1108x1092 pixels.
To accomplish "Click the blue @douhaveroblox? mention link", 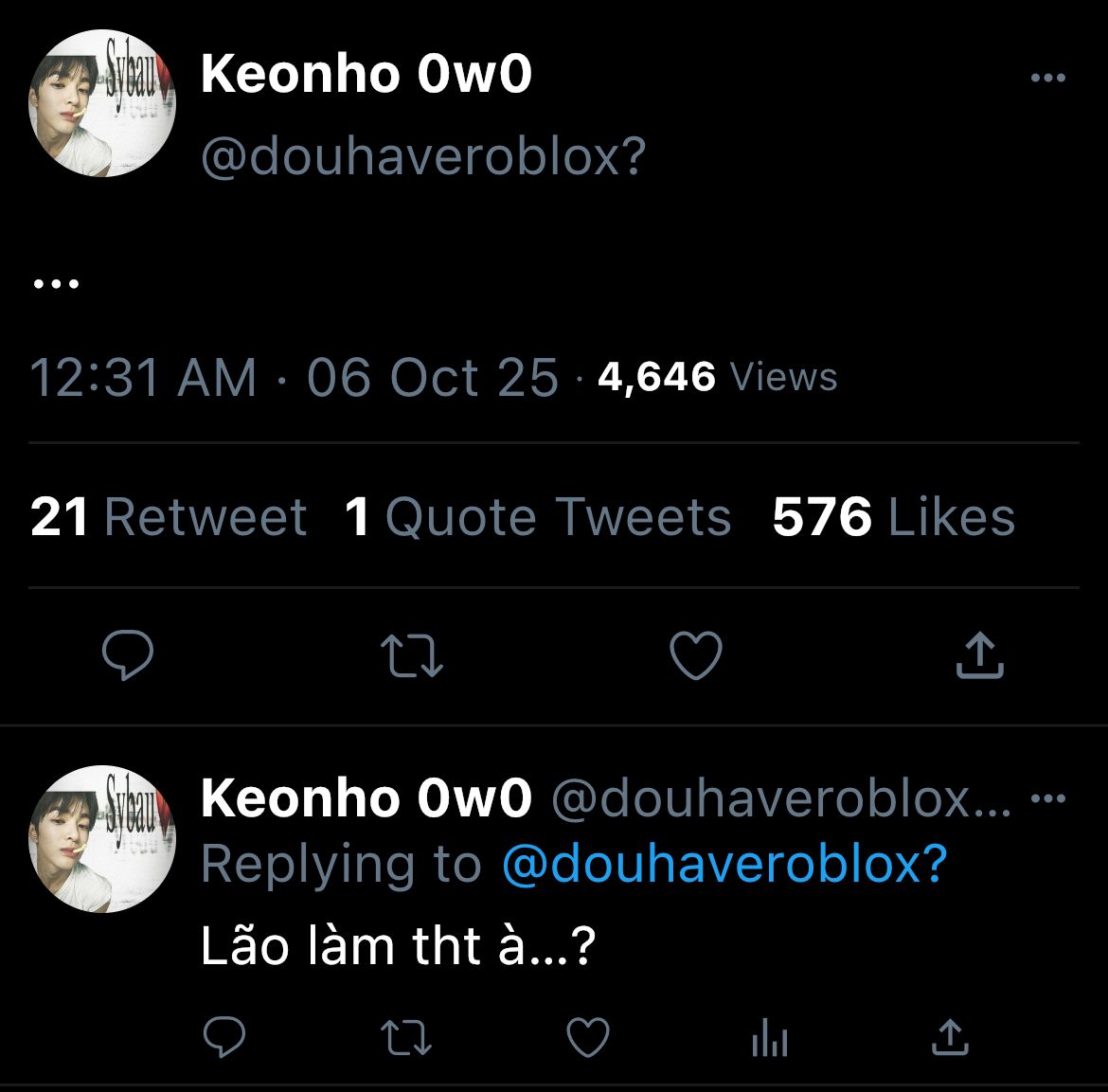I will click(x=724, y=863).
